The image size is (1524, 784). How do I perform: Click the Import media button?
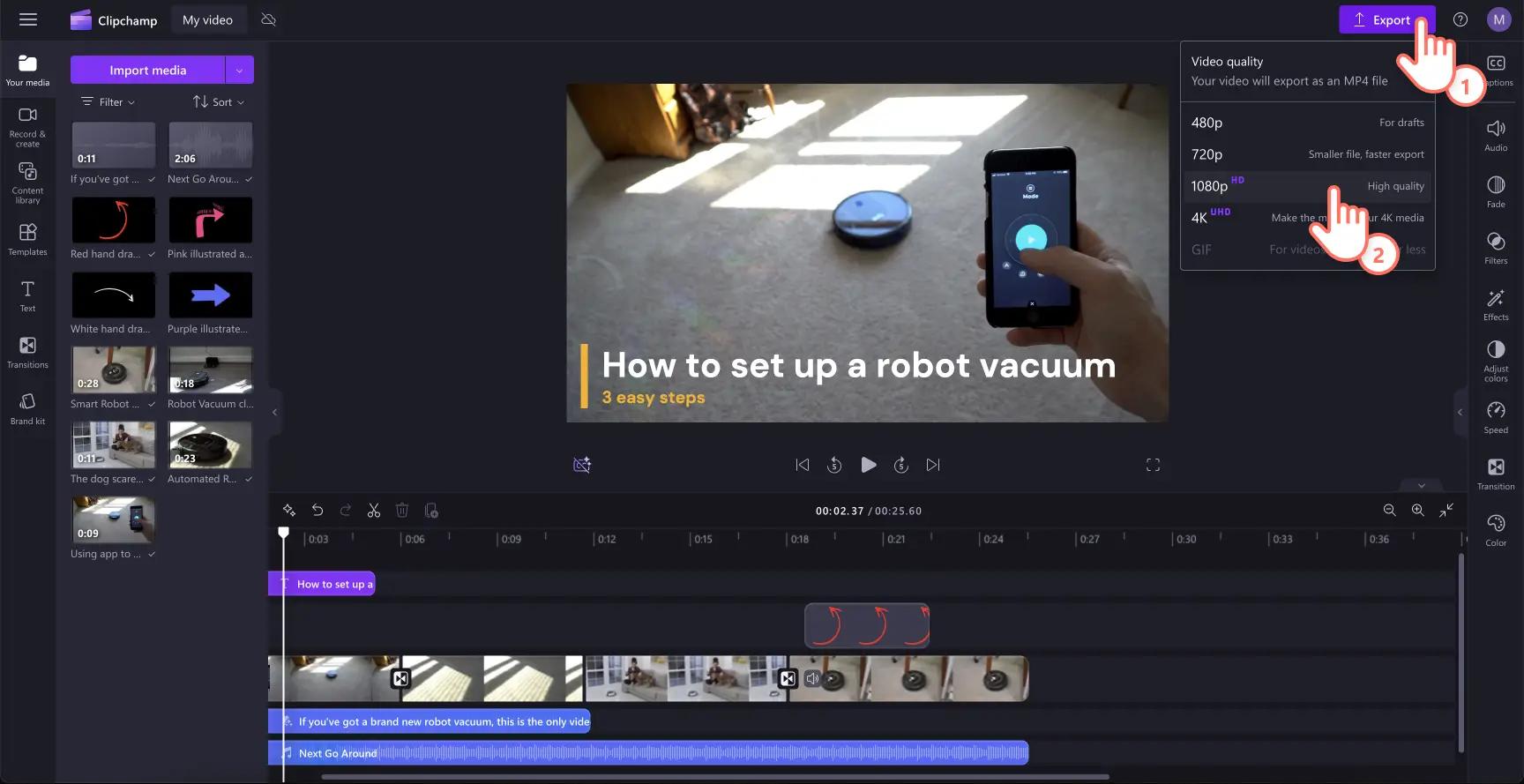coord(147,70)
